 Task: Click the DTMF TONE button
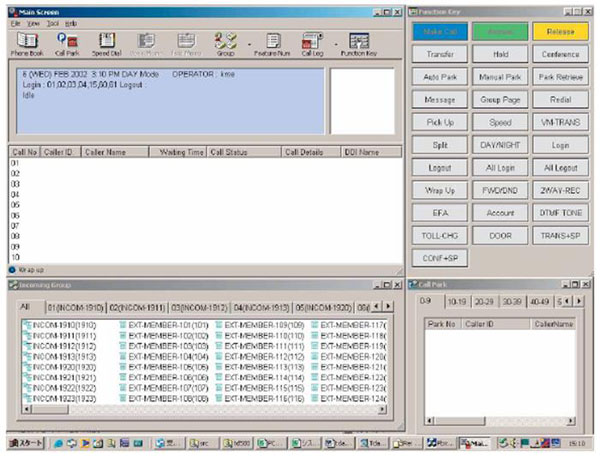pos(561,213)
